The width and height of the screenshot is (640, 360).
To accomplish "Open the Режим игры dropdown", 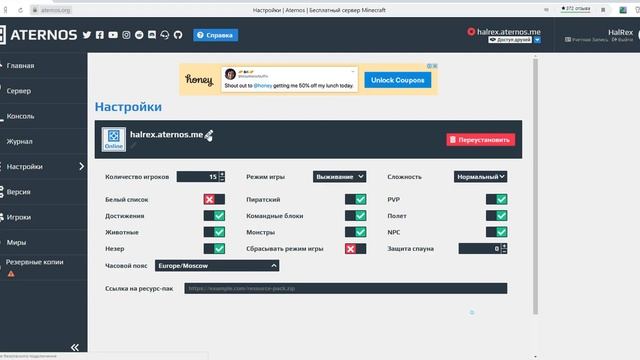I will pos(340,177).
